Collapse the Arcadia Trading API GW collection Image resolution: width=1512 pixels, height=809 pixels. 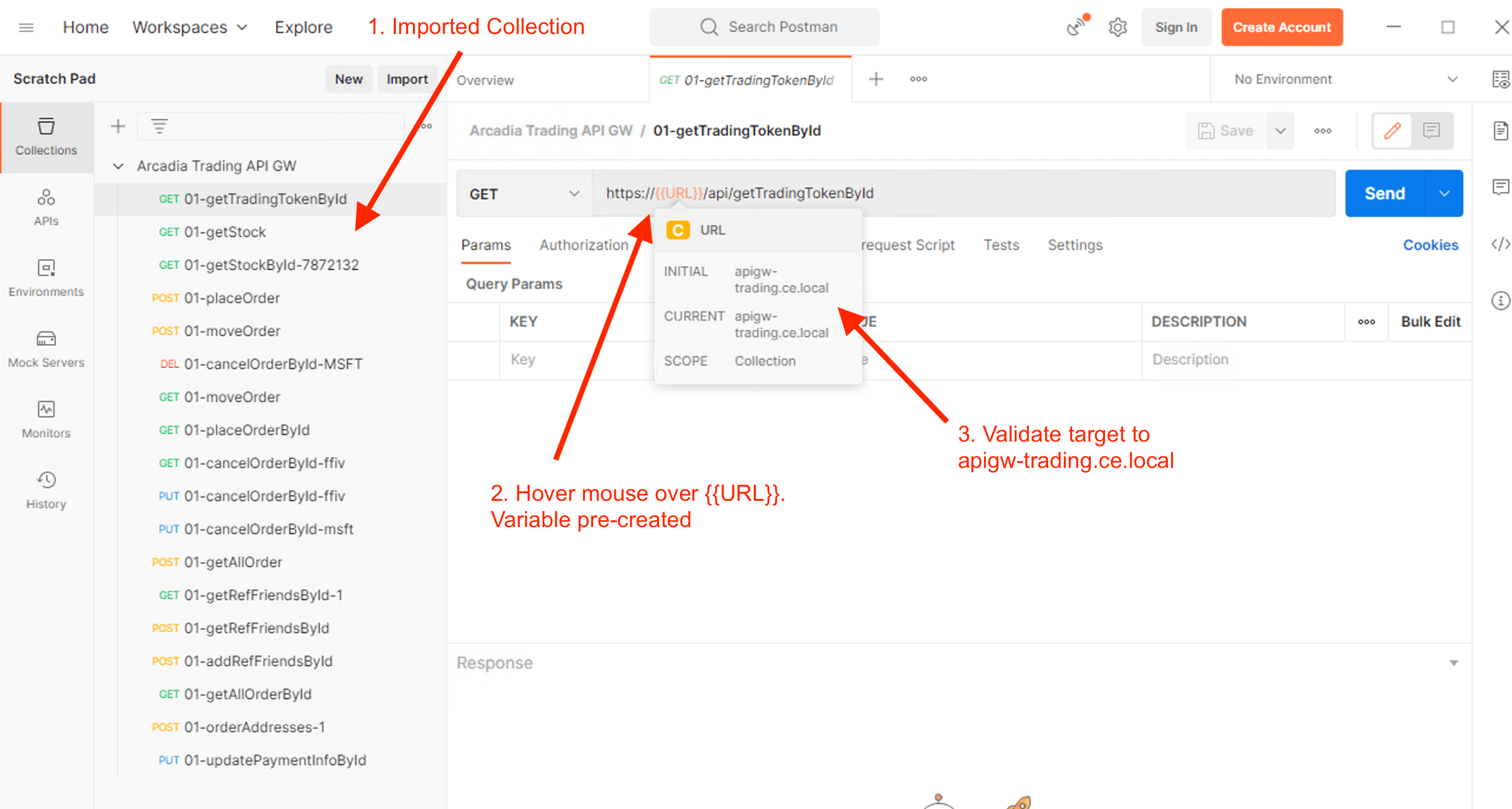[118, 166]
